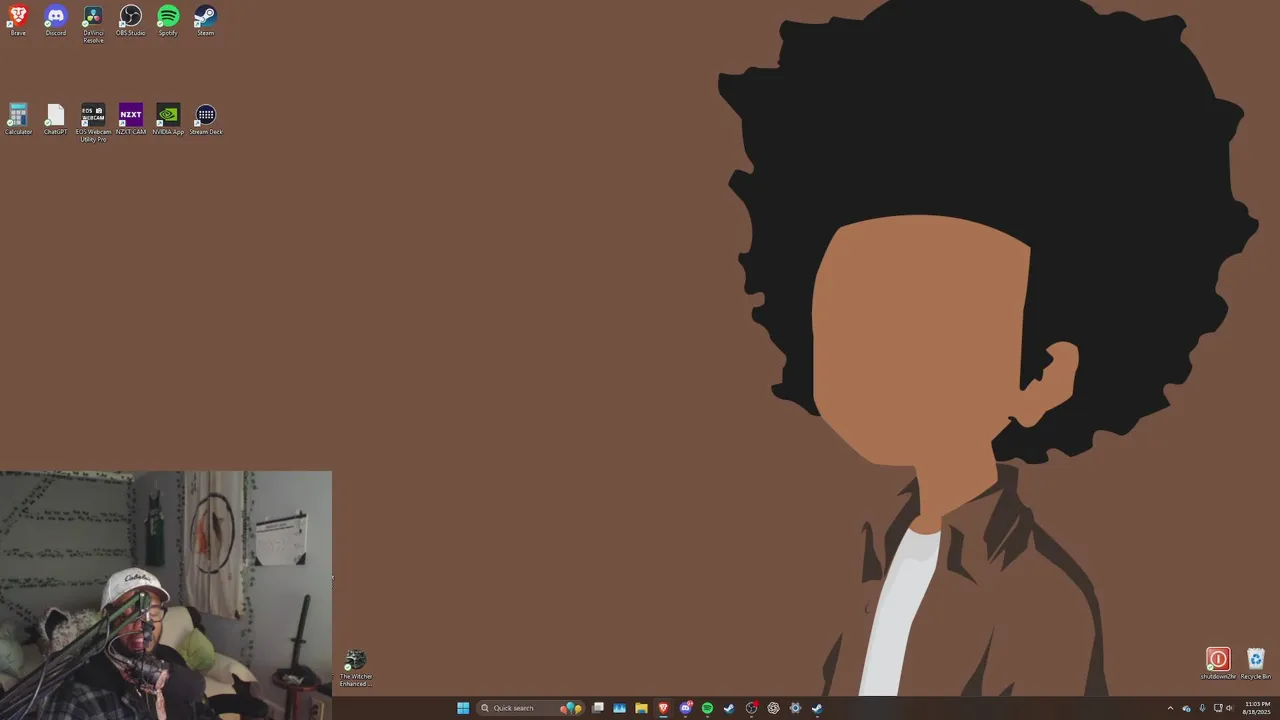This screenshot has height=720, width=1280.
Task: Select the EOS Webcam Utility Pro icon
Action: (x=93, y=123)
